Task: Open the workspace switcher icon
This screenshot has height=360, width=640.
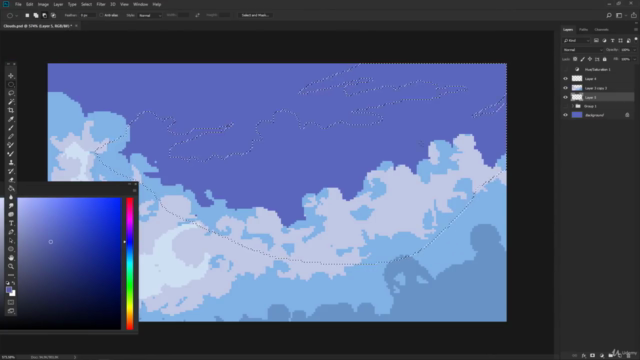Action: click(x=619, y=15)
